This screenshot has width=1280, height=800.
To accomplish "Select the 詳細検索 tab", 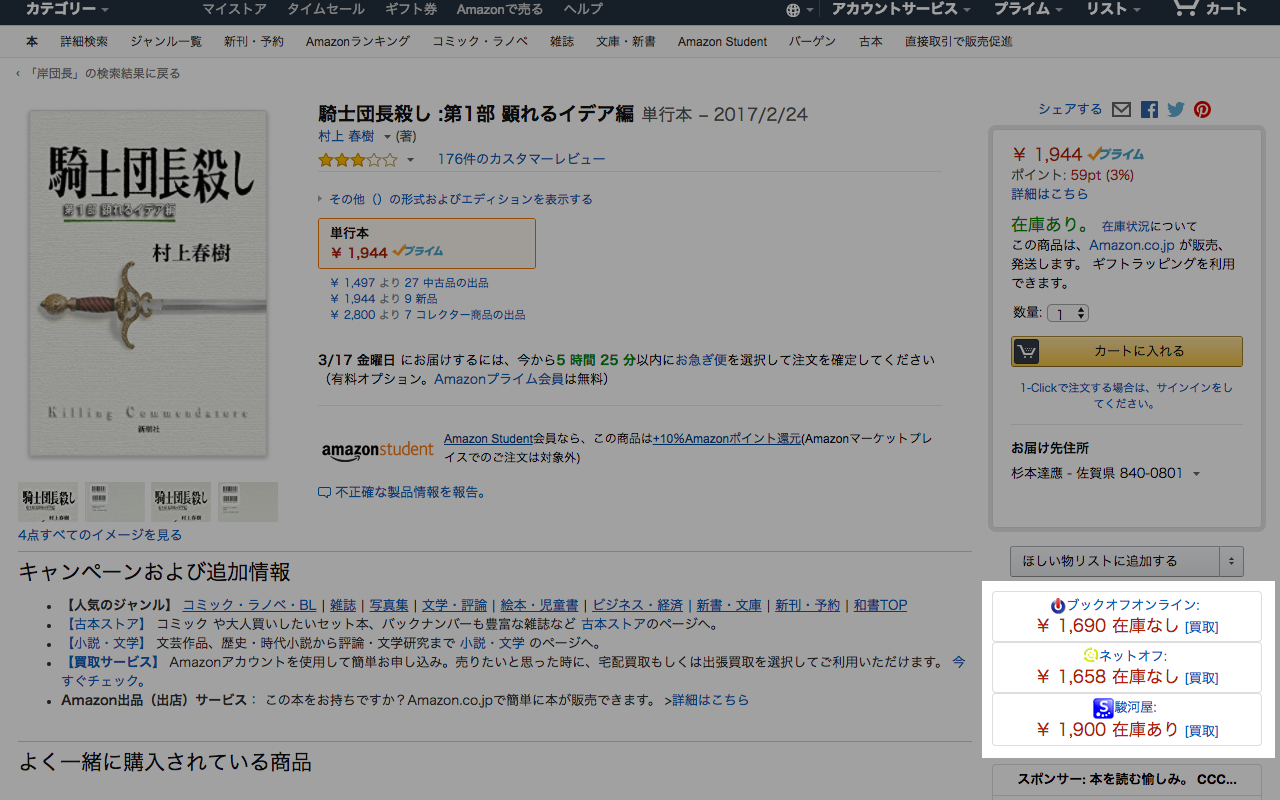I will point(84,41).
